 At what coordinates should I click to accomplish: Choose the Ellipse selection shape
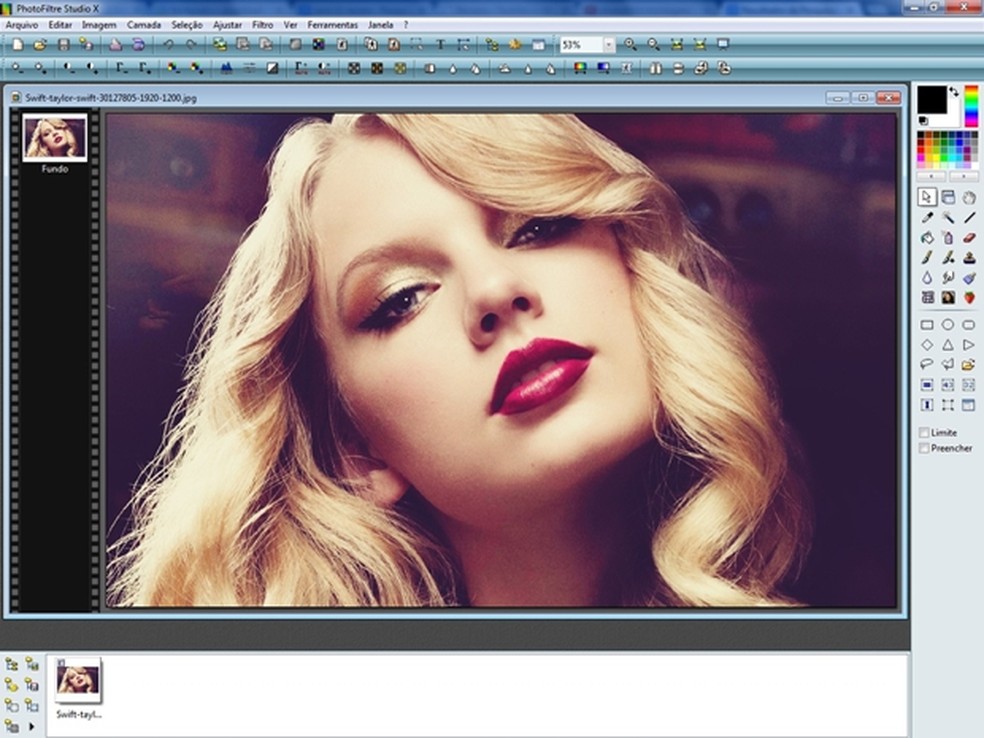948,325
